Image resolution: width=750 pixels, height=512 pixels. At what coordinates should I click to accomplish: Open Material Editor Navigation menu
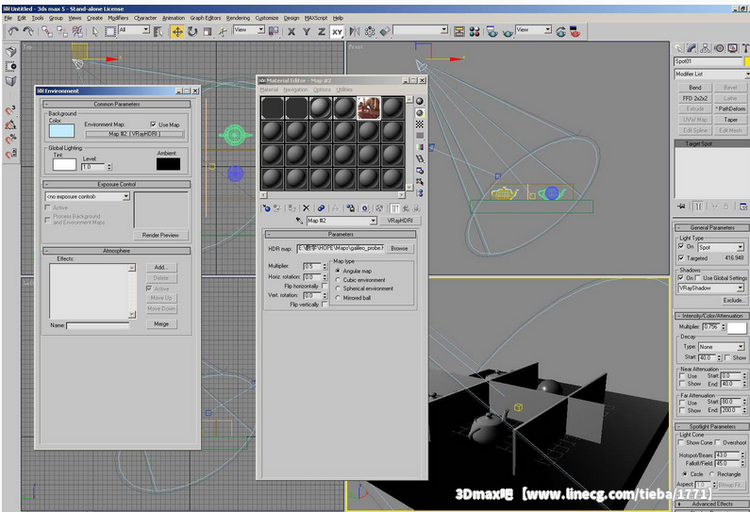pos(296,89)
